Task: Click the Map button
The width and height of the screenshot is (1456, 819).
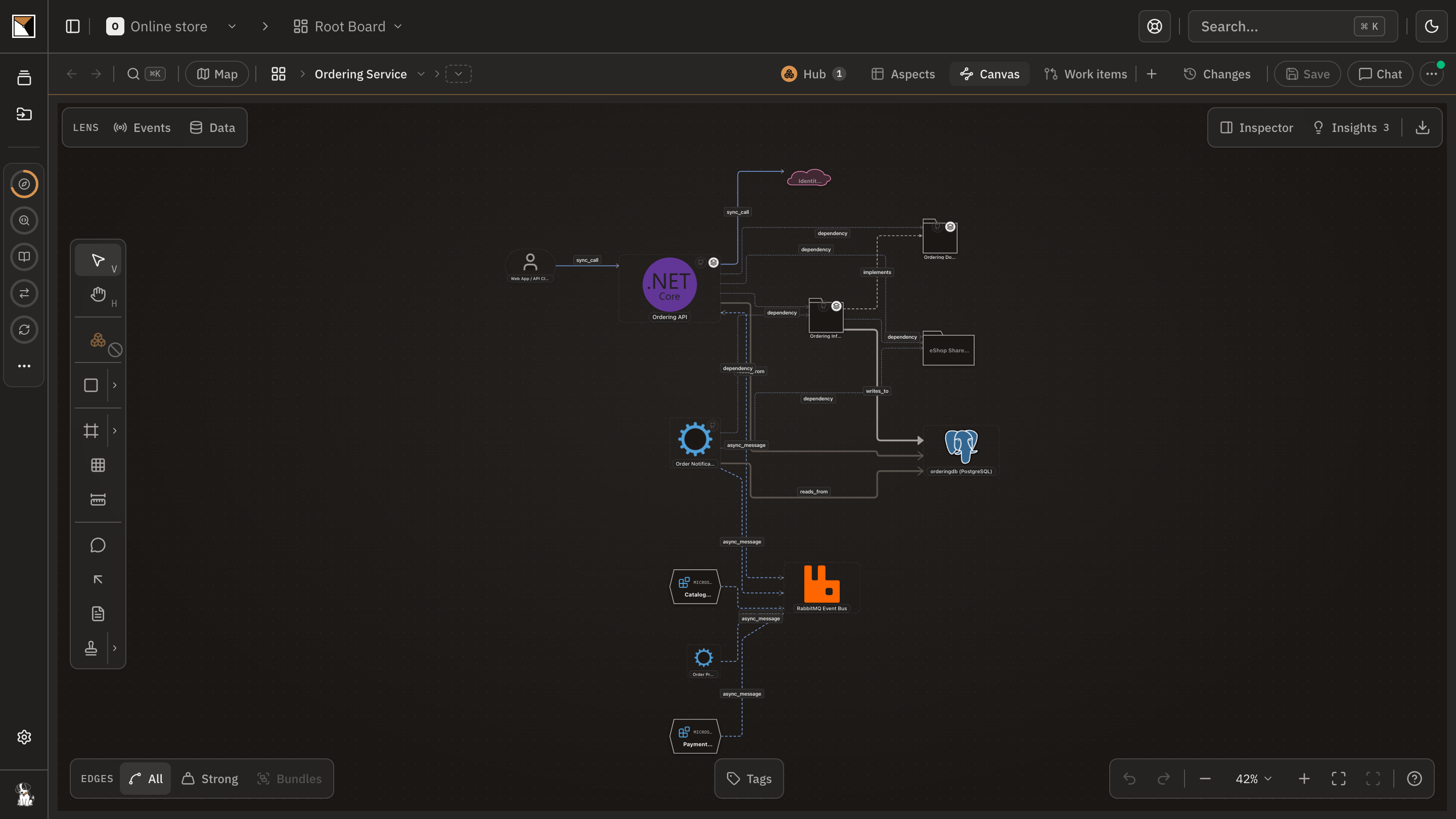Action: click(217, 74)
